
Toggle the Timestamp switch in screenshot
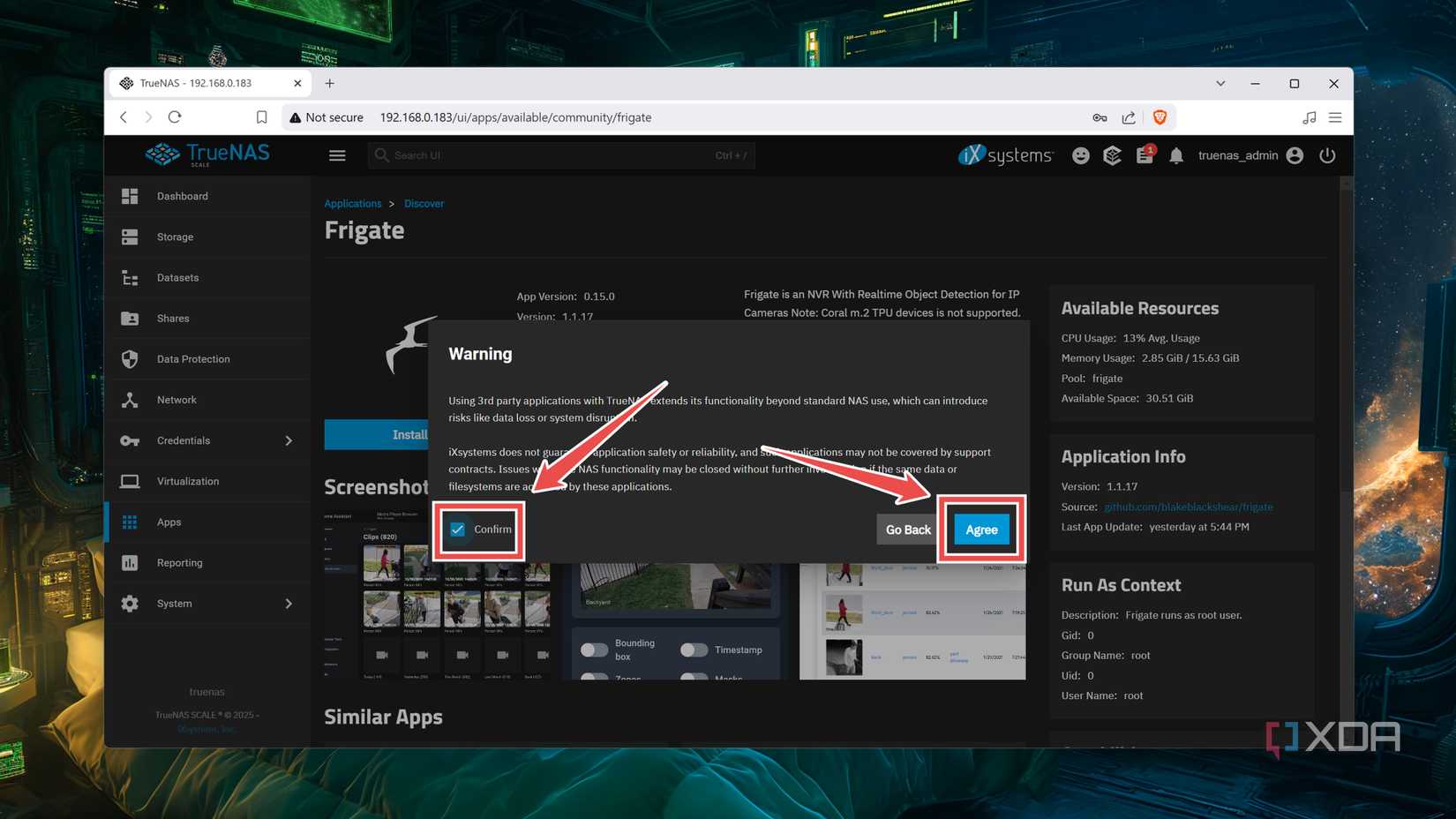[694, 650]
